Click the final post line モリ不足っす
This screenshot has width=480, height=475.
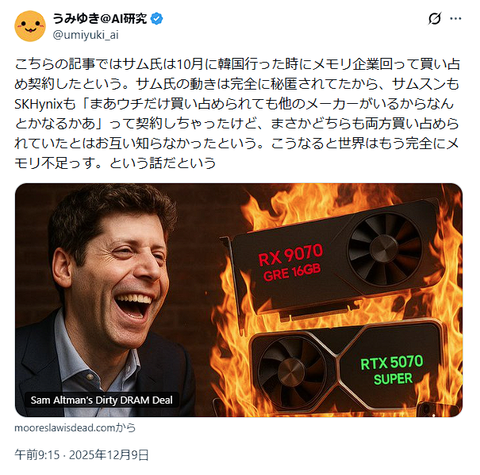tap(115, 163)
